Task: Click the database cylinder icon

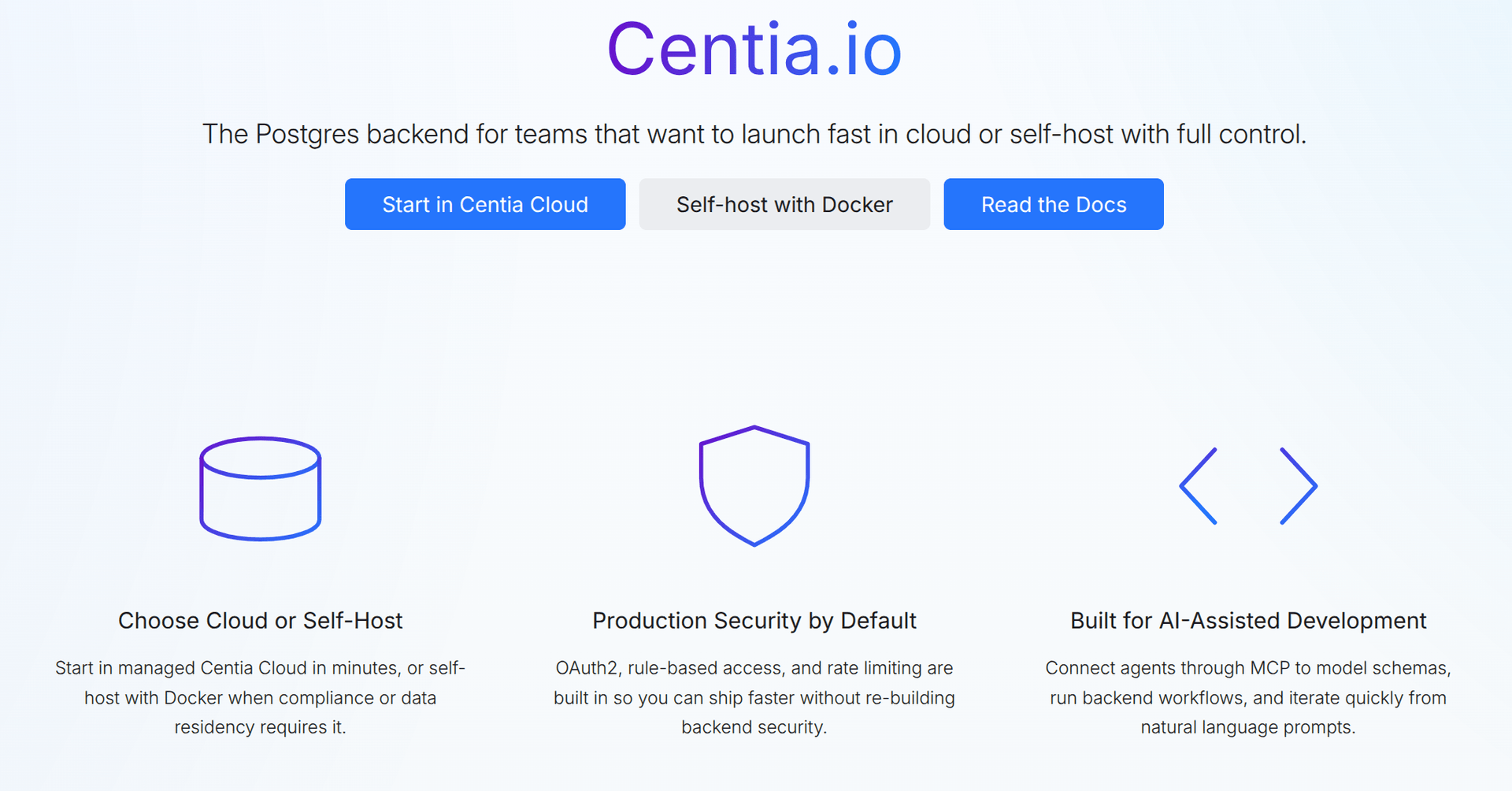Action: [261, 488]
